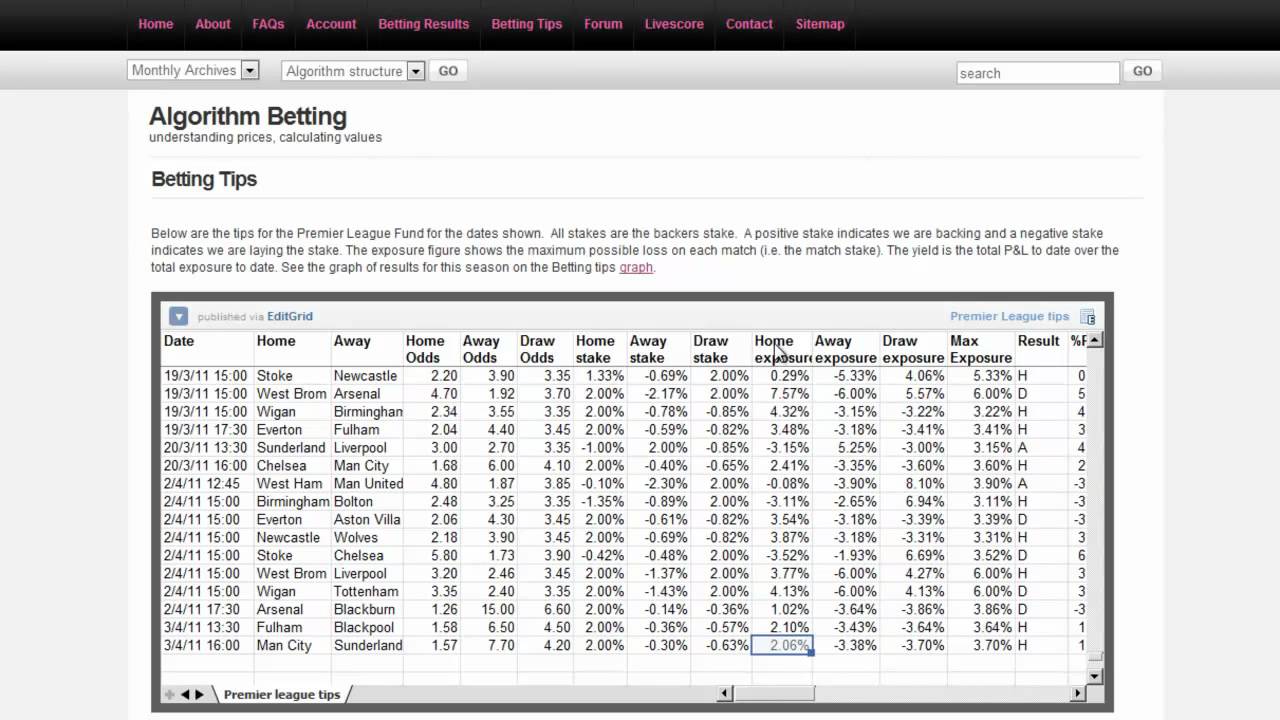
Task: Select the Max Exposure column header
Action: [x=981, y=349]
